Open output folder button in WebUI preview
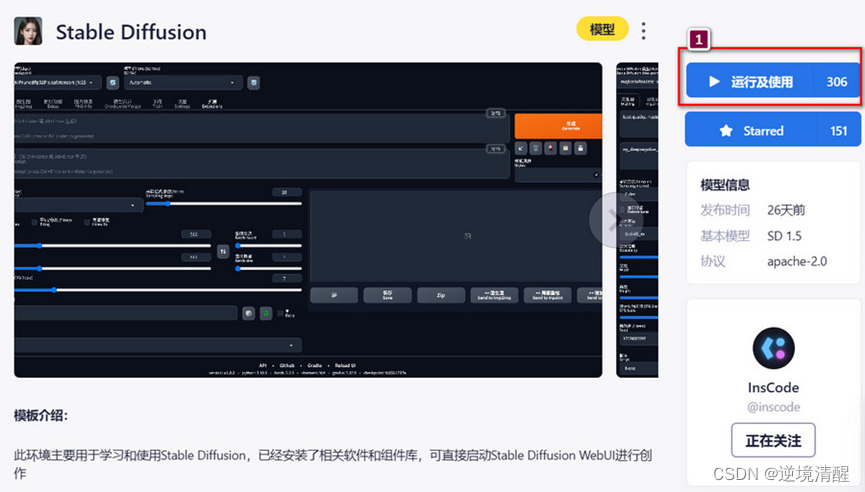This screenshot has height=492, width=865. [x=334, y=295]
